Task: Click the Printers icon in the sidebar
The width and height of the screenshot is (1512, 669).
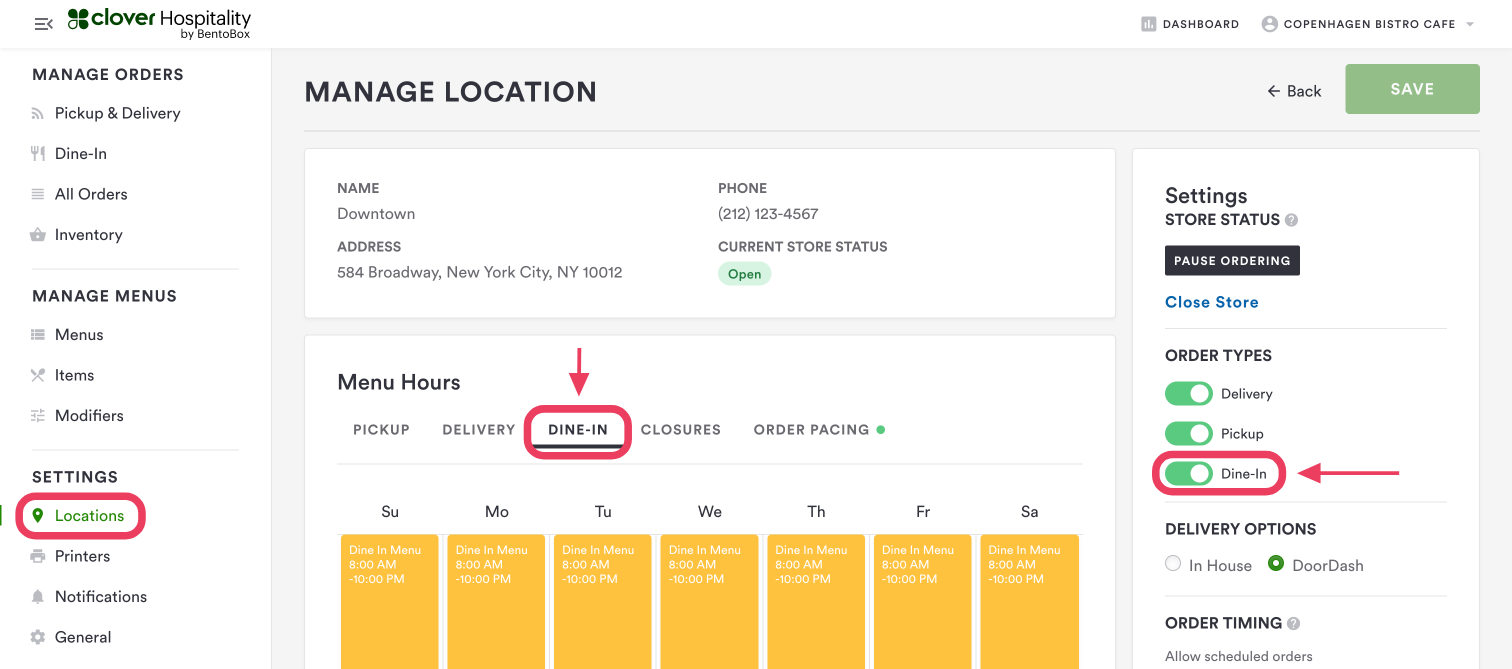Action: 38,556
